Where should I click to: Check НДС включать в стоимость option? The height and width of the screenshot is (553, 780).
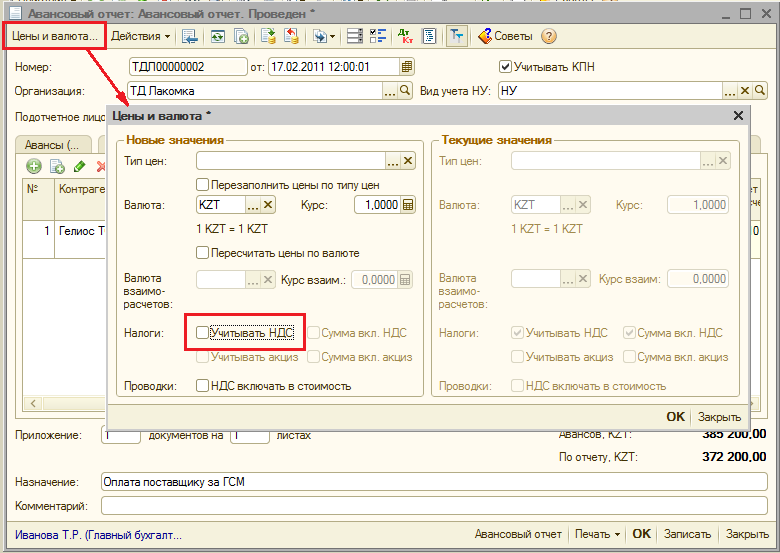point(202,385)
